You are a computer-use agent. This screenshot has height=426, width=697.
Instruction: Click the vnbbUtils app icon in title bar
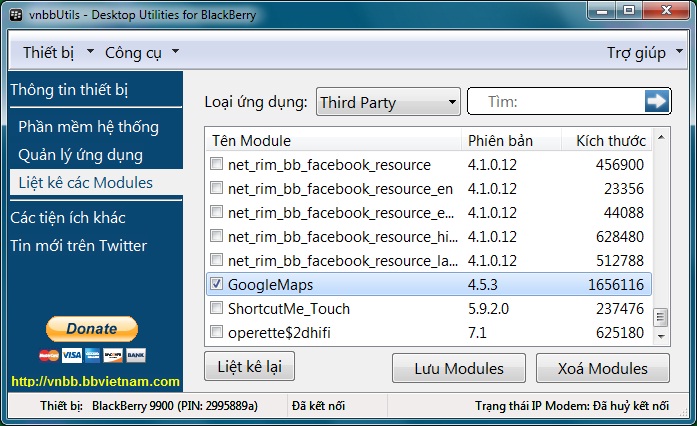(12, 14)
